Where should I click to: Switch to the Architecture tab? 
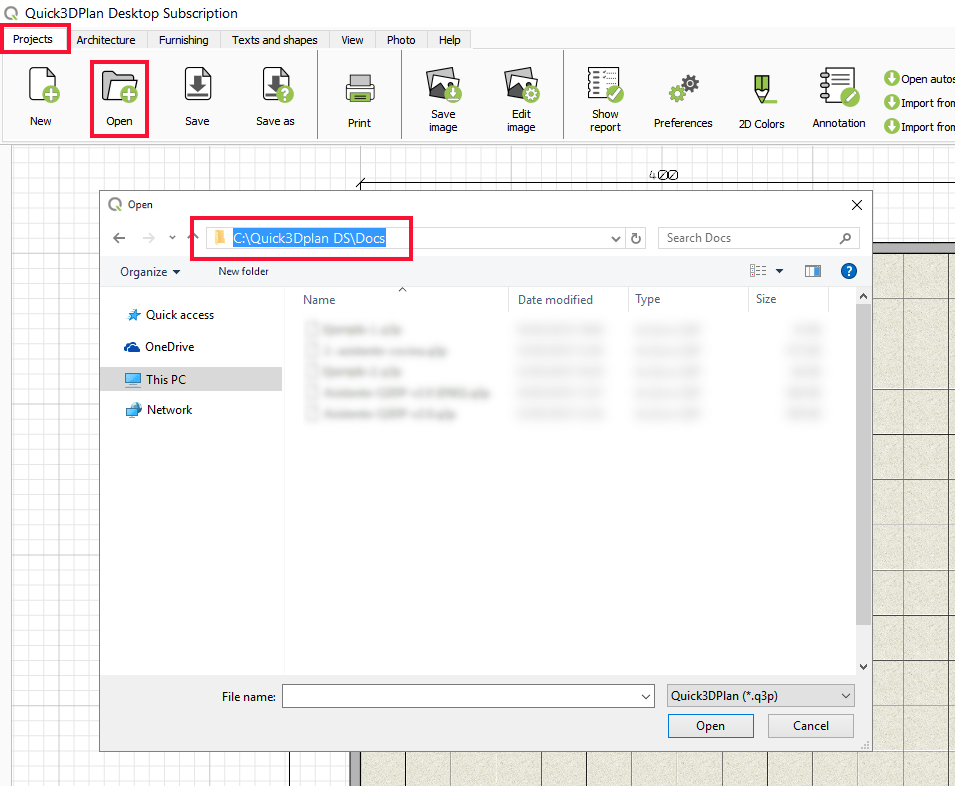(106, 40)
